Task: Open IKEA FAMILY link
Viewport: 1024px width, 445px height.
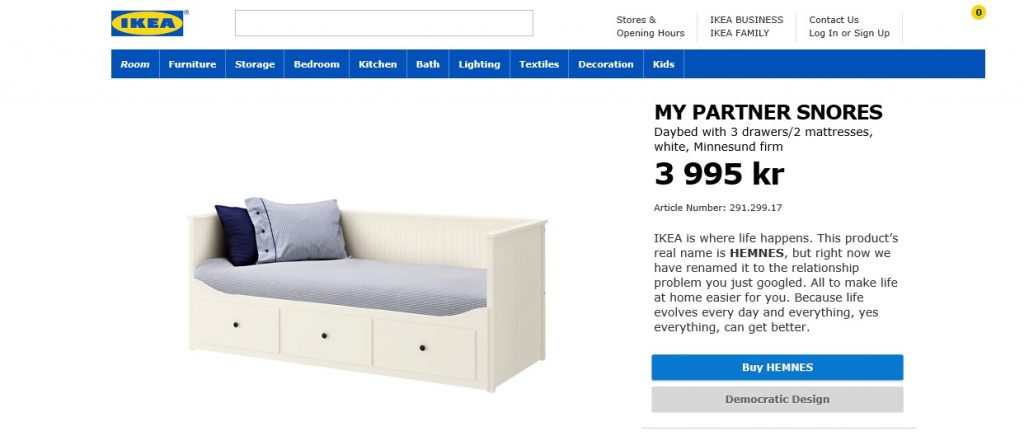Action: [741, 33]
